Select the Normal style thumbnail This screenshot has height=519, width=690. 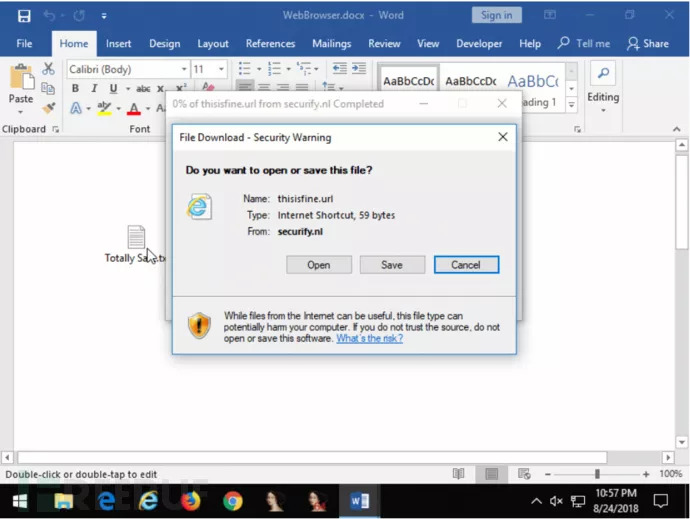click(409, 81)
